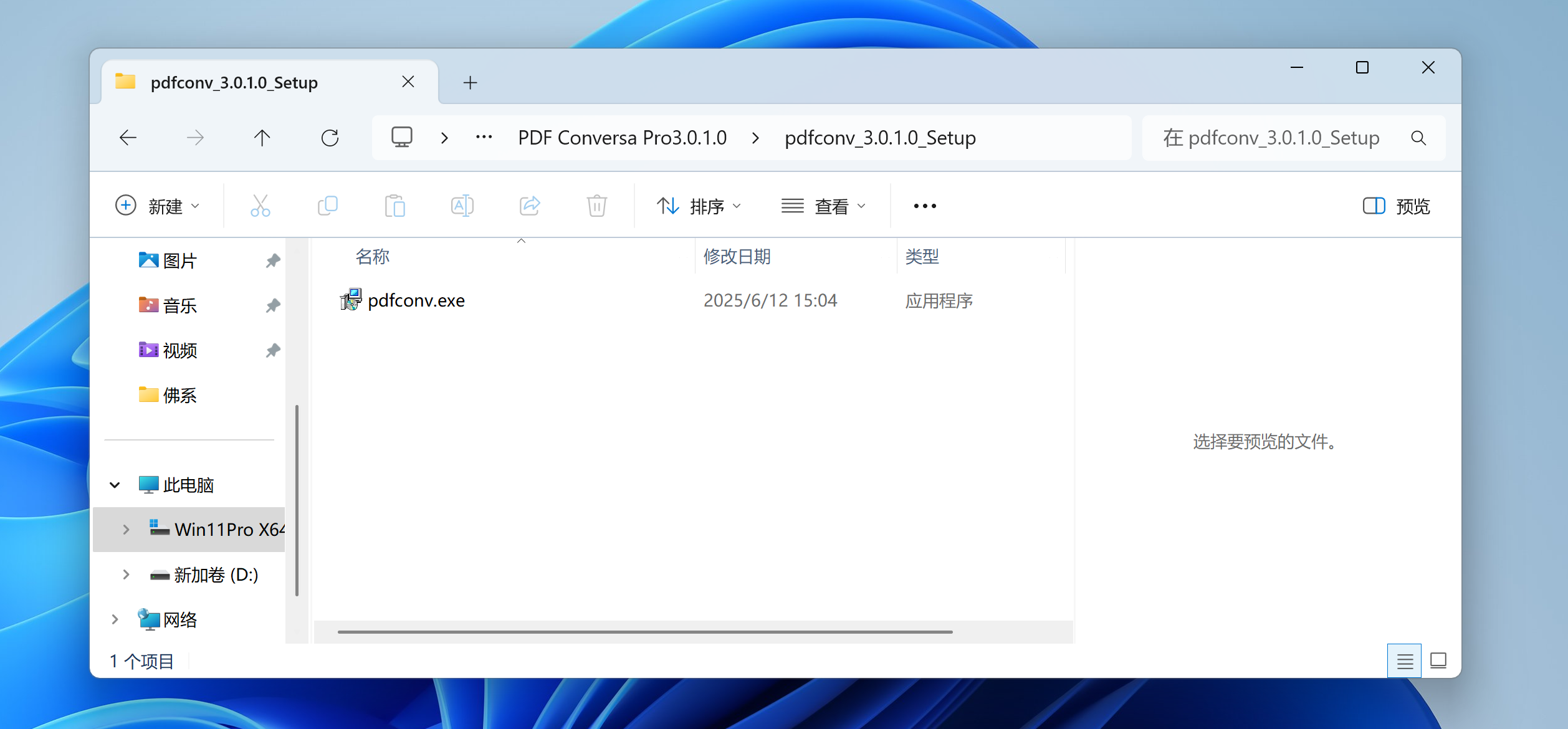Open the 排序 sort dropdown
This screenshot has width=1568, height=729.
(x=699, y=206)
